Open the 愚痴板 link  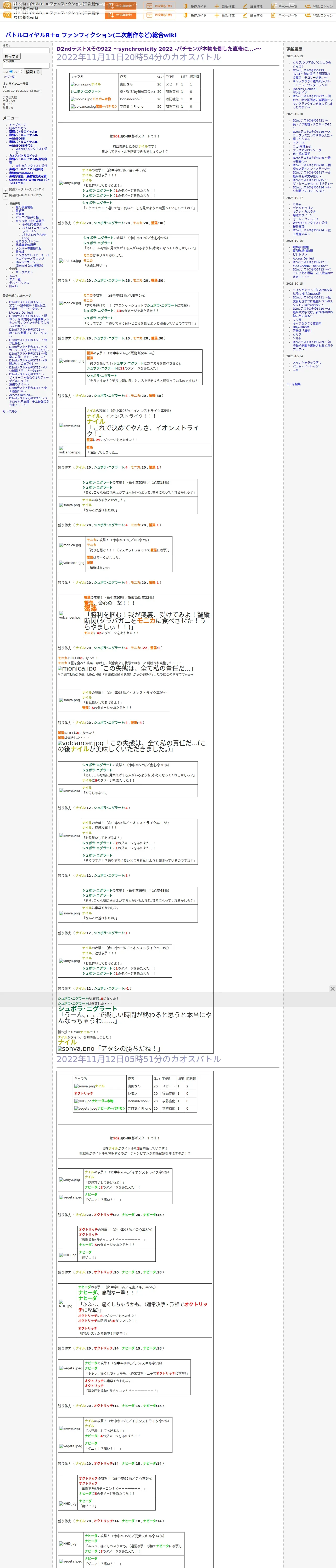20,251
